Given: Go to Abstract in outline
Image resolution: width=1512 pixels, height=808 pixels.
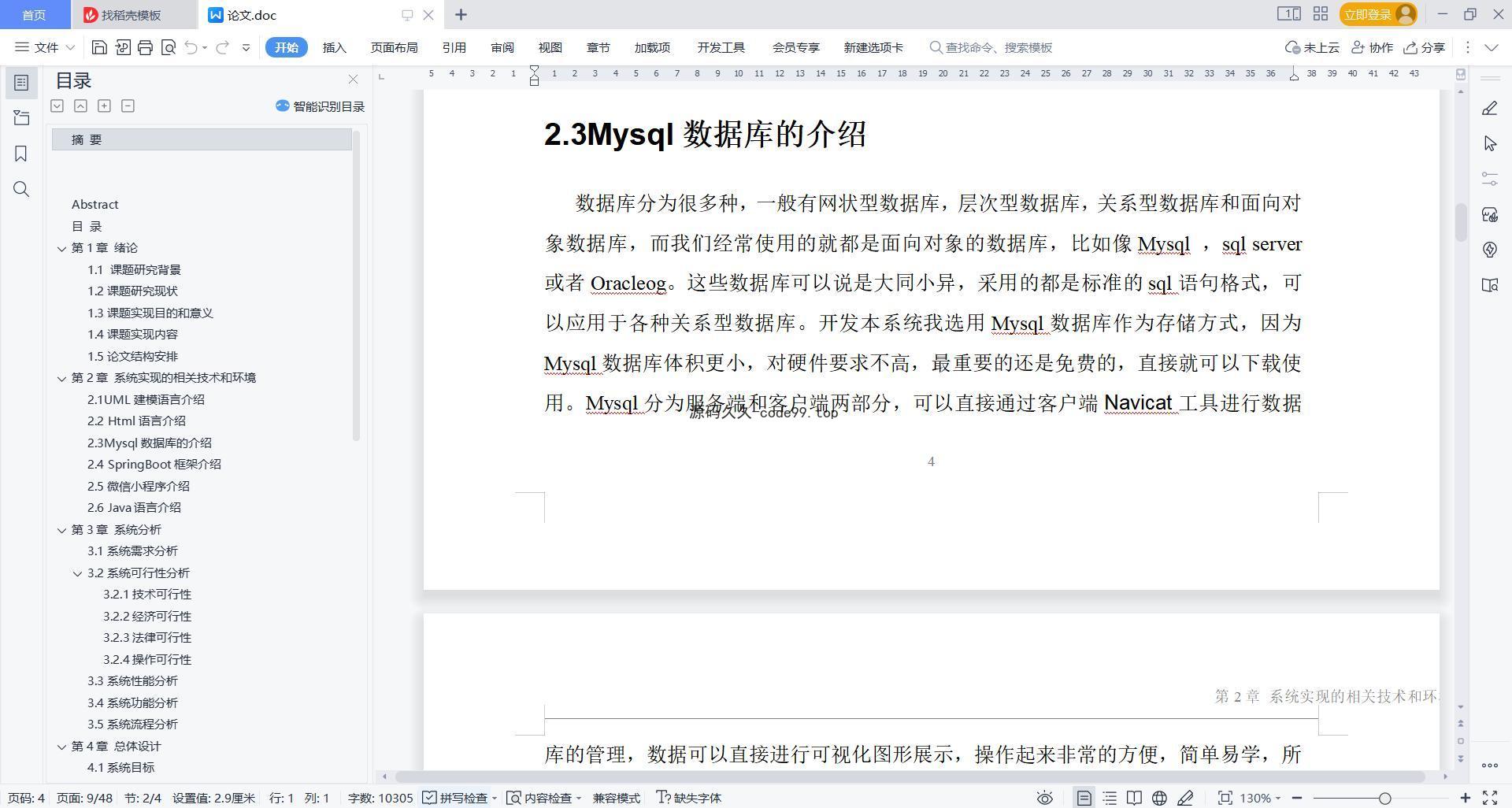Looking at the screenshot, I should pyautogui.click(x=94, y=205).
